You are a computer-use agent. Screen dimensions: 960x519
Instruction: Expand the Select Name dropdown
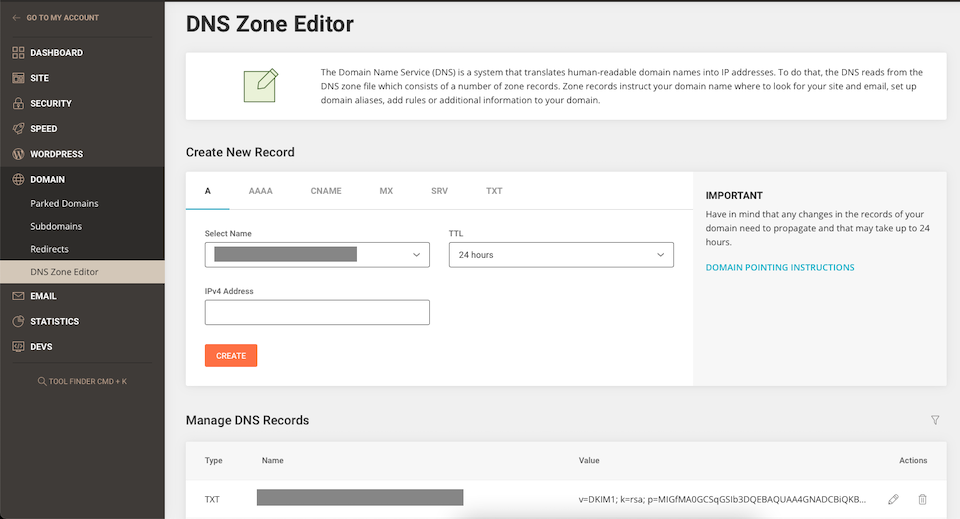point(317,255)
